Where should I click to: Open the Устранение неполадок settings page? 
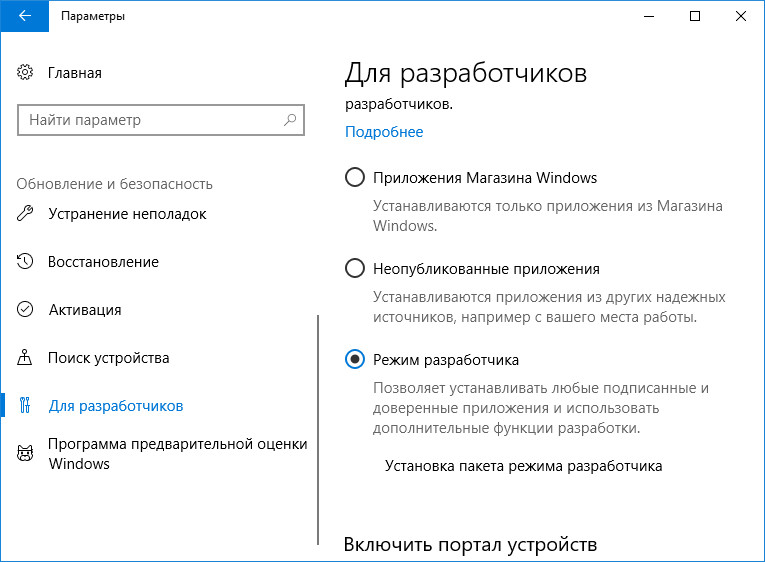click(127, 214)
